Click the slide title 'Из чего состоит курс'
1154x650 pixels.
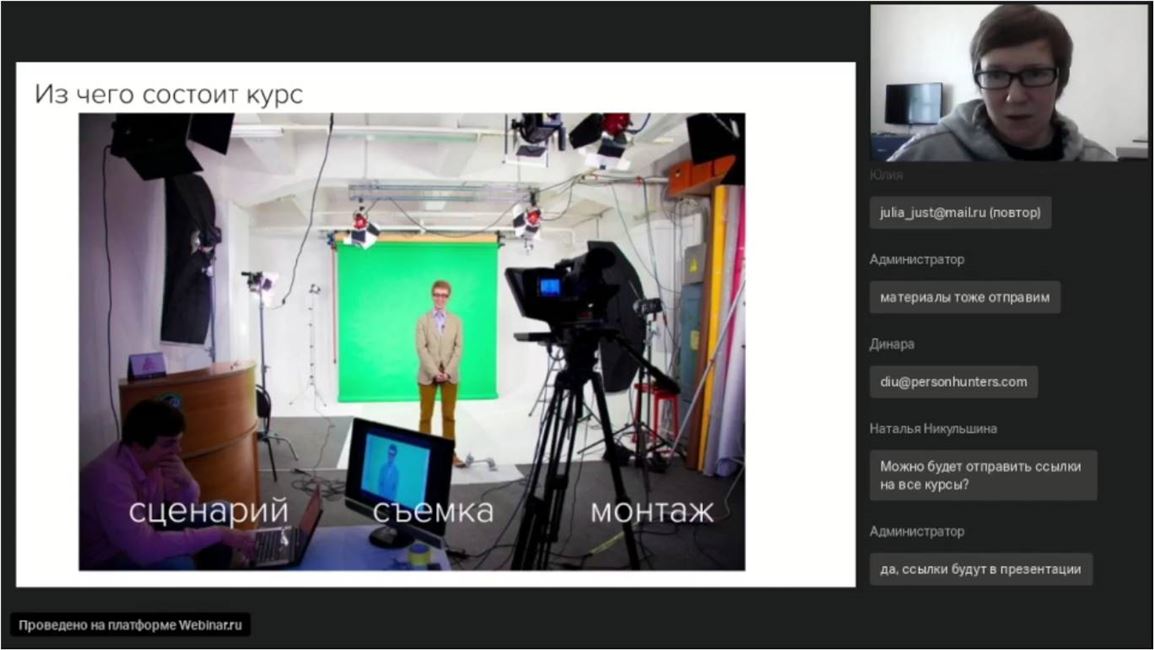[168, 94]
